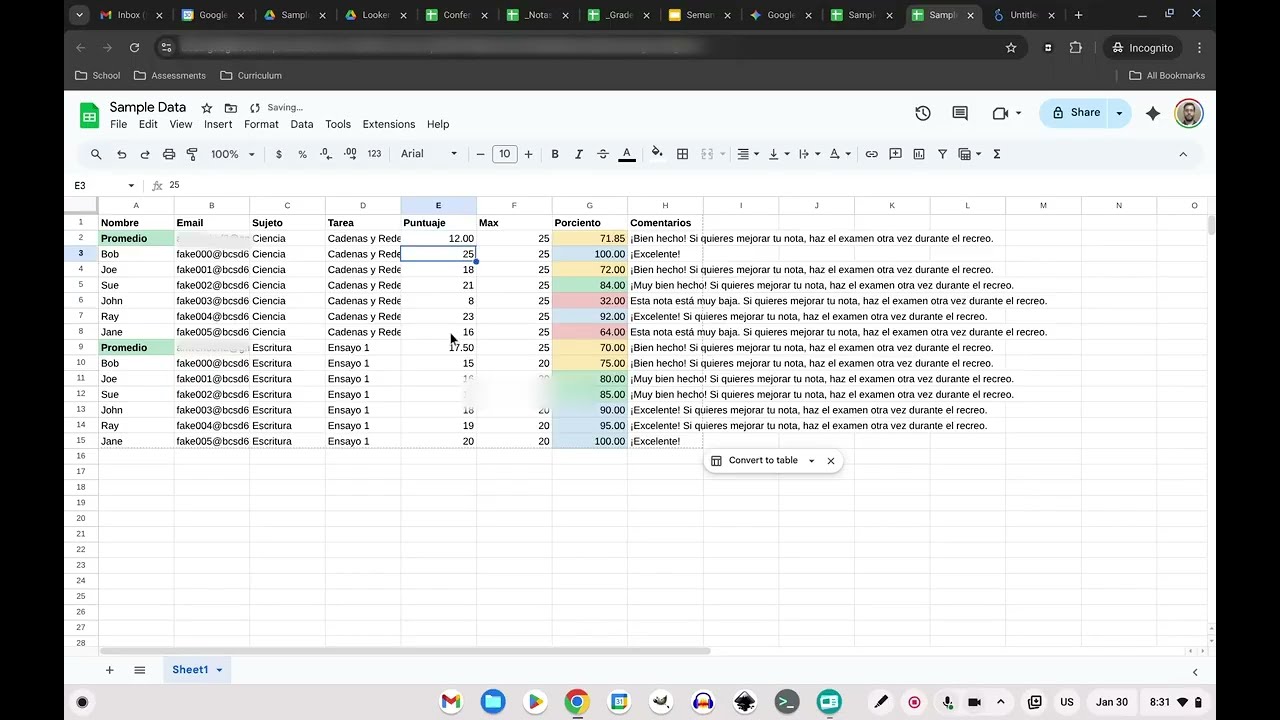
Task: Open the functions sigma menu
Action: [x=997, y=154]
